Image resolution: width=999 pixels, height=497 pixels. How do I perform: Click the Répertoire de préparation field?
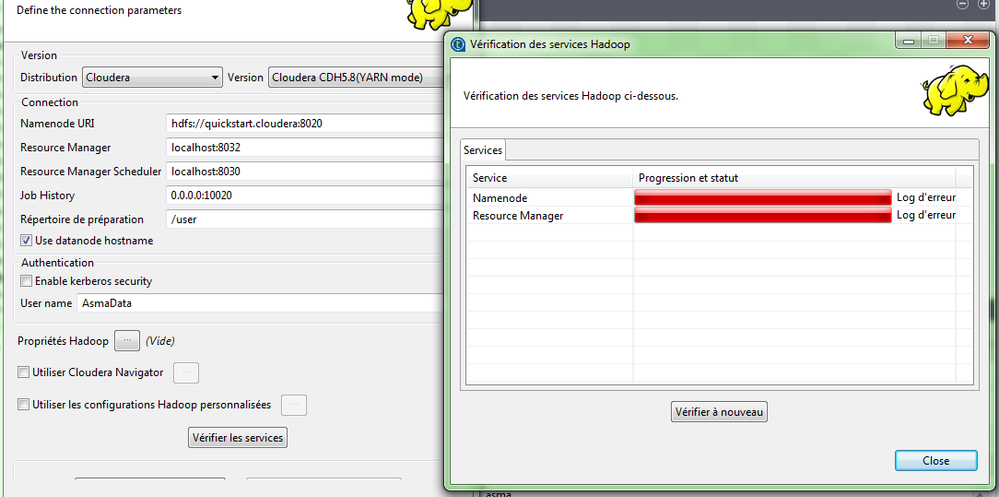[305, 219]
